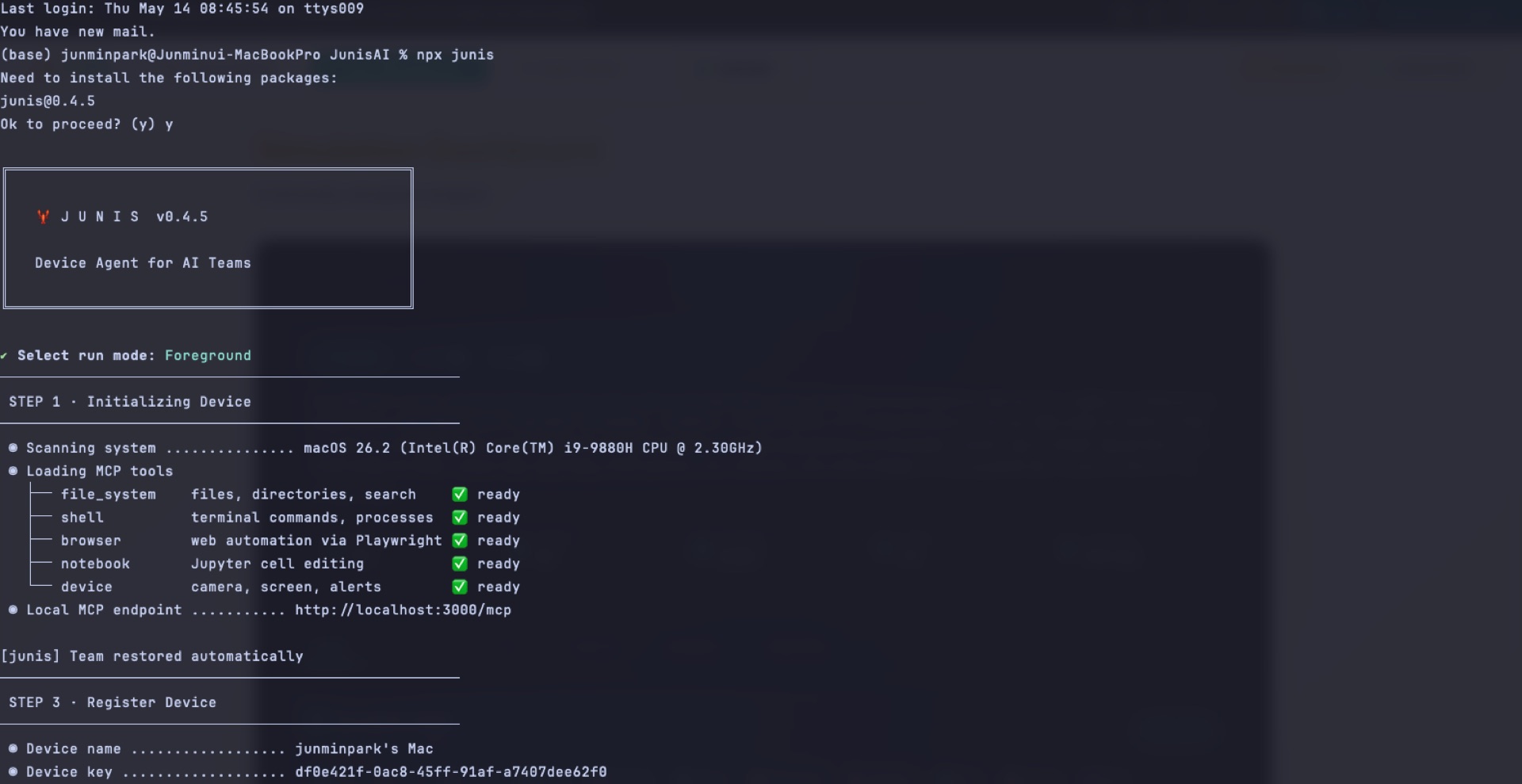Click the 'ready' status in the file_system row
This screenshot has width=1522, height=784.
point(499,494)
